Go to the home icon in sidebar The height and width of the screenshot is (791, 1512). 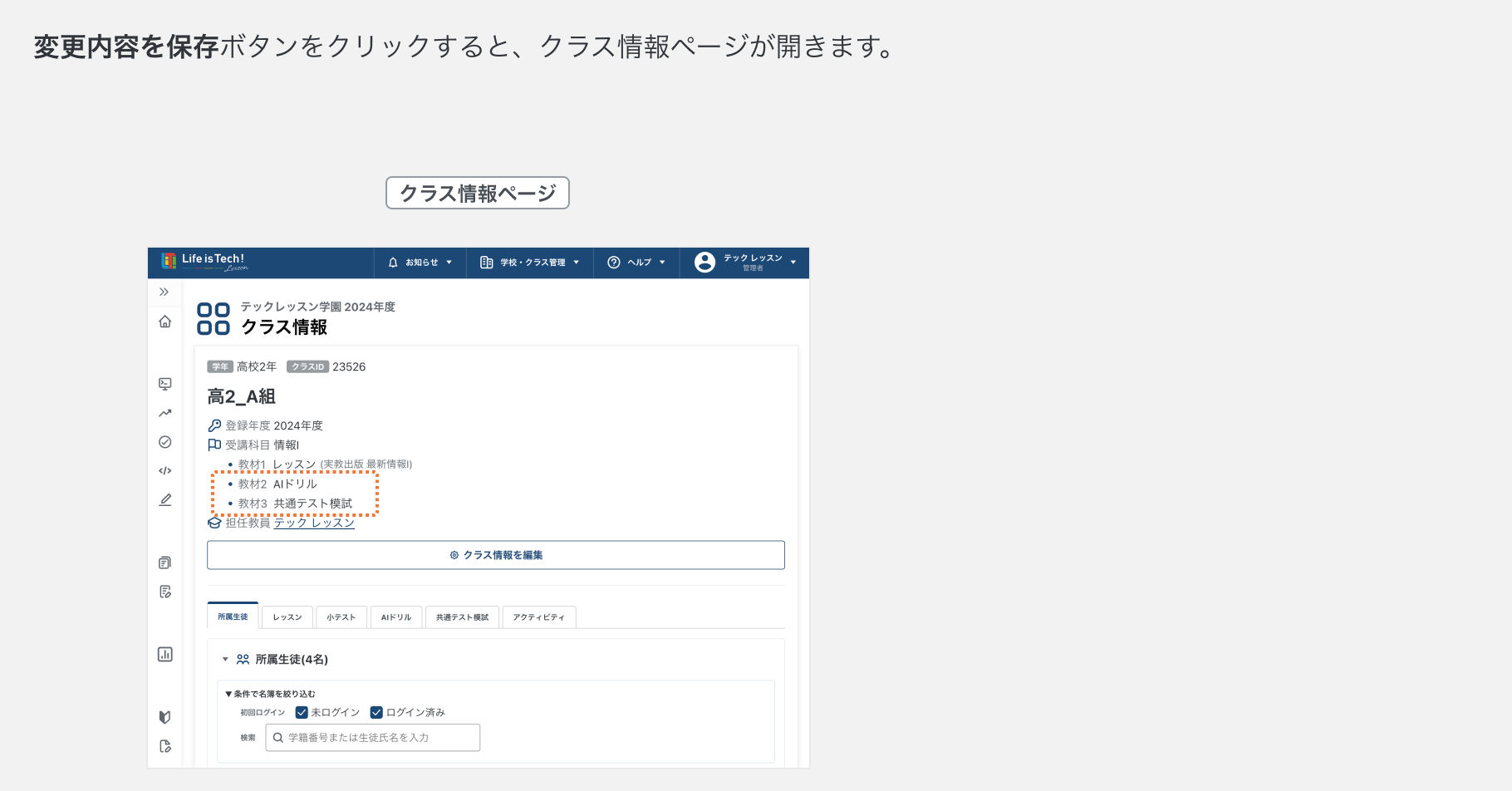coord(165,322)
